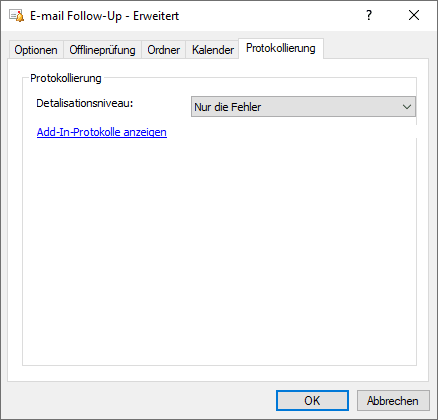This screenshot has height=420, width=438.
Task: Click the Detalisationsniveau label
Action: pos(85,103)
